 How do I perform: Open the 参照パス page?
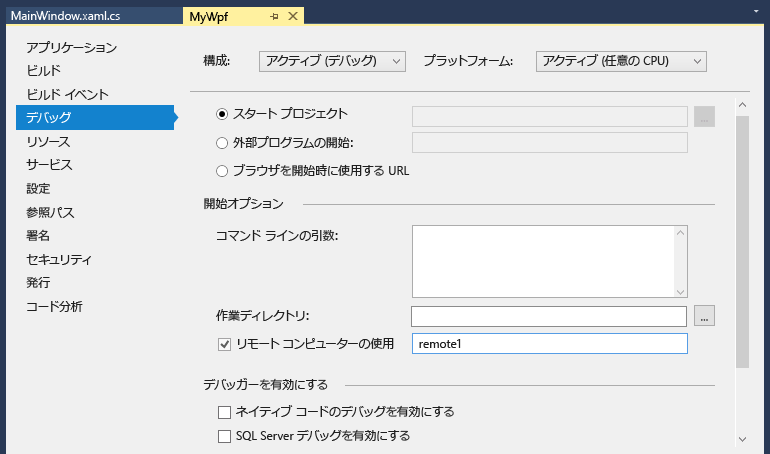[x=50, y=212]
